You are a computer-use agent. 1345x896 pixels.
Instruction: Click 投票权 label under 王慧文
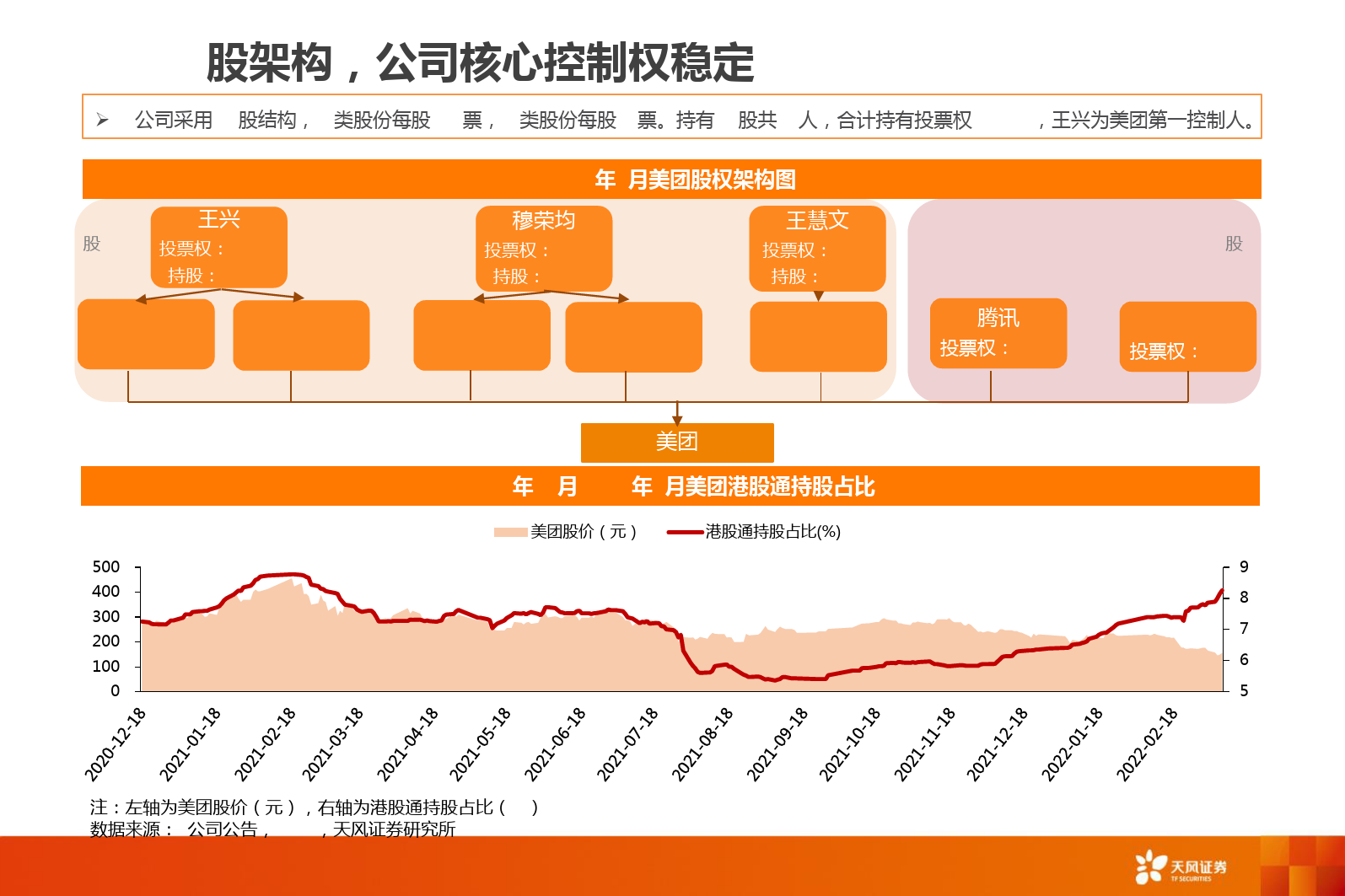(794, 250)
